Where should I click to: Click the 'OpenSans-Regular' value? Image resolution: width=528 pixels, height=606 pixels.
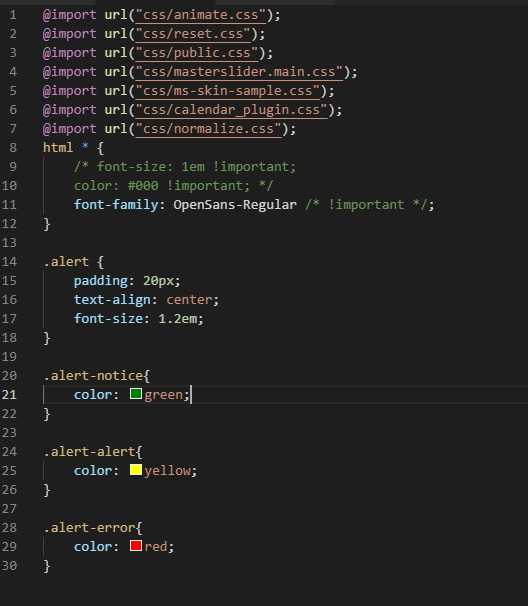pos(235,204)
